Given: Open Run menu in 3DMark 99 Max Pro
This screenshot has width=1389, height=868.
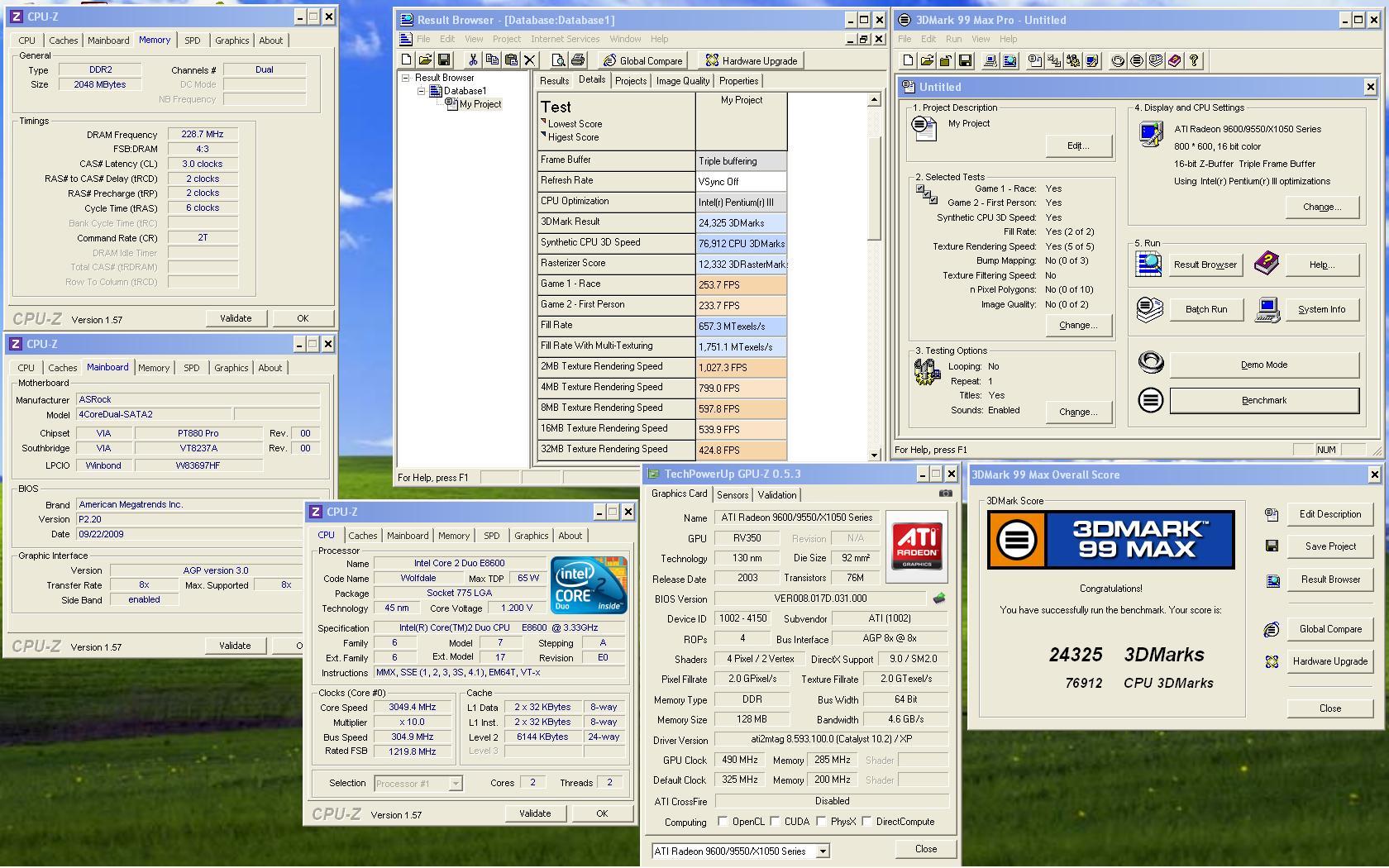Looking at the screenshot, I should click(953, 39).
